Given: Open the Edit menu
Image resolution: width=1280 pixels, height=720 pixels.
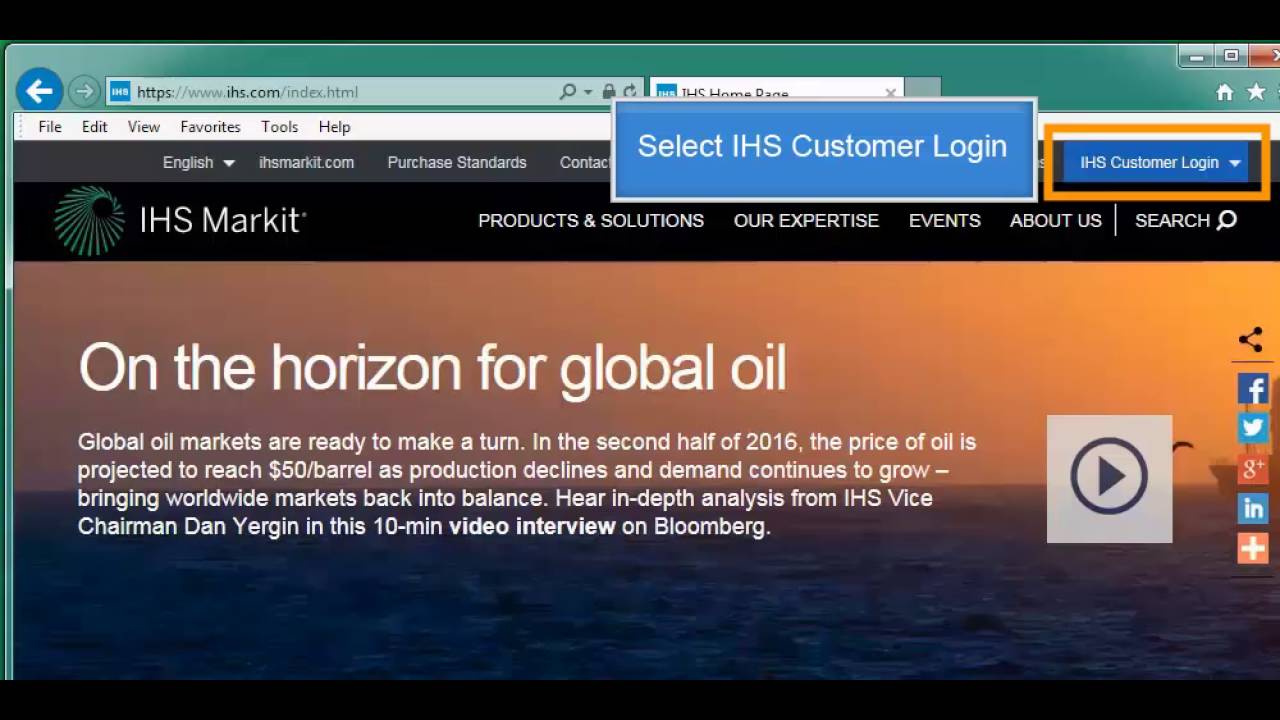Looking at the screenshot, I should point(95,127).
